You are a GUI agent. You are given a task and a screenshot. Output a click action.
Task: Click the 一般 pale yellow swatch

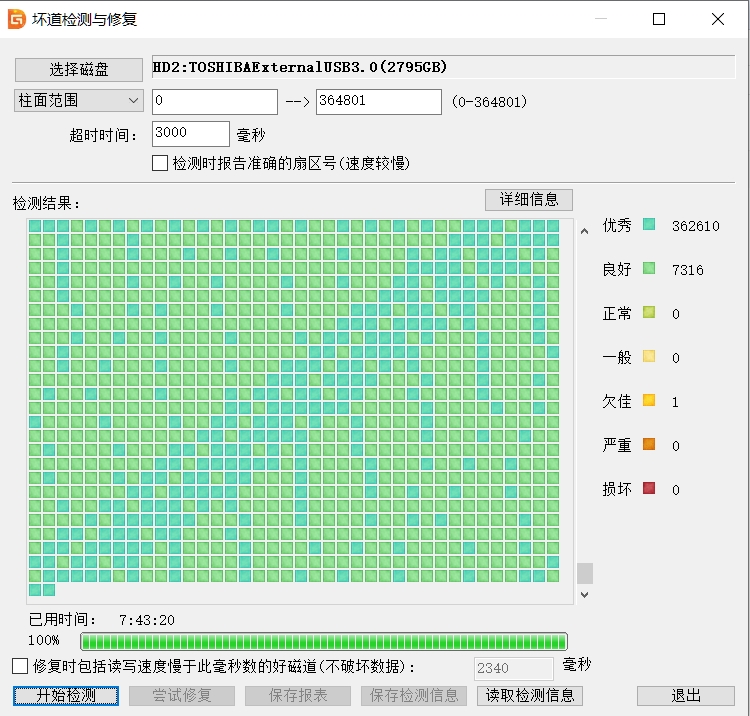click(649, 356)
